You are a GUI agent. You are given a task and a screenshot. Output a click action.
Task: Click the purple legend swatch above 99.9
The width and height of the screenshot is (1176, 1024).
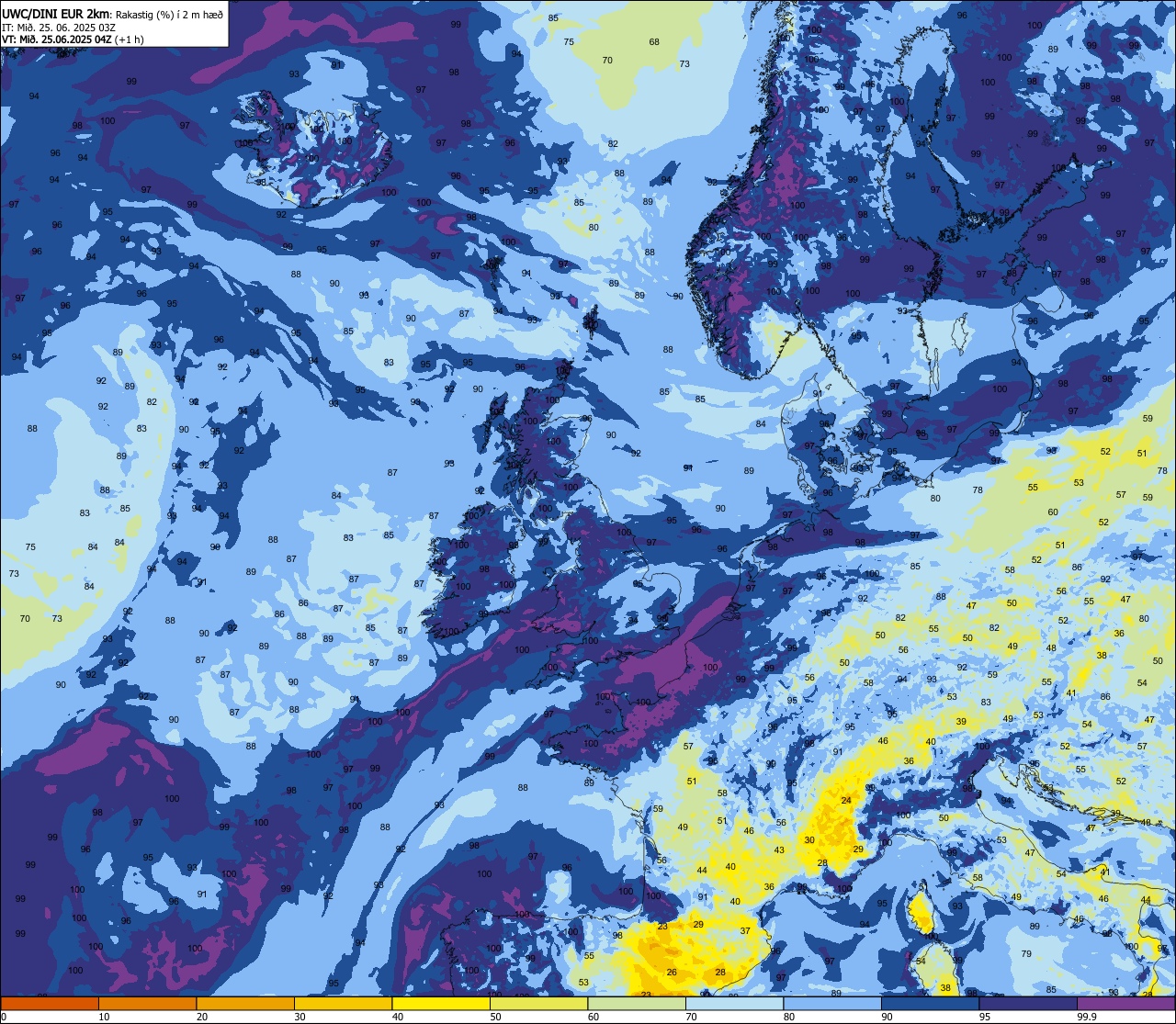pos(1125,1003)
